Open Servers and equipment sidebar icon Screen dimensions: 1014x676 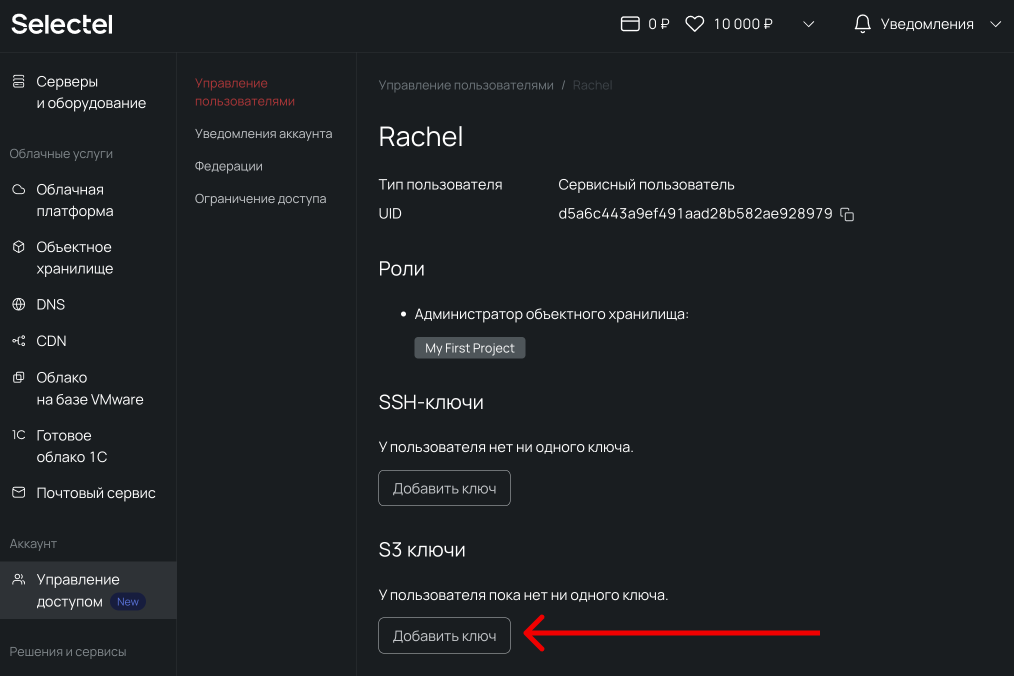coord(19,82)
